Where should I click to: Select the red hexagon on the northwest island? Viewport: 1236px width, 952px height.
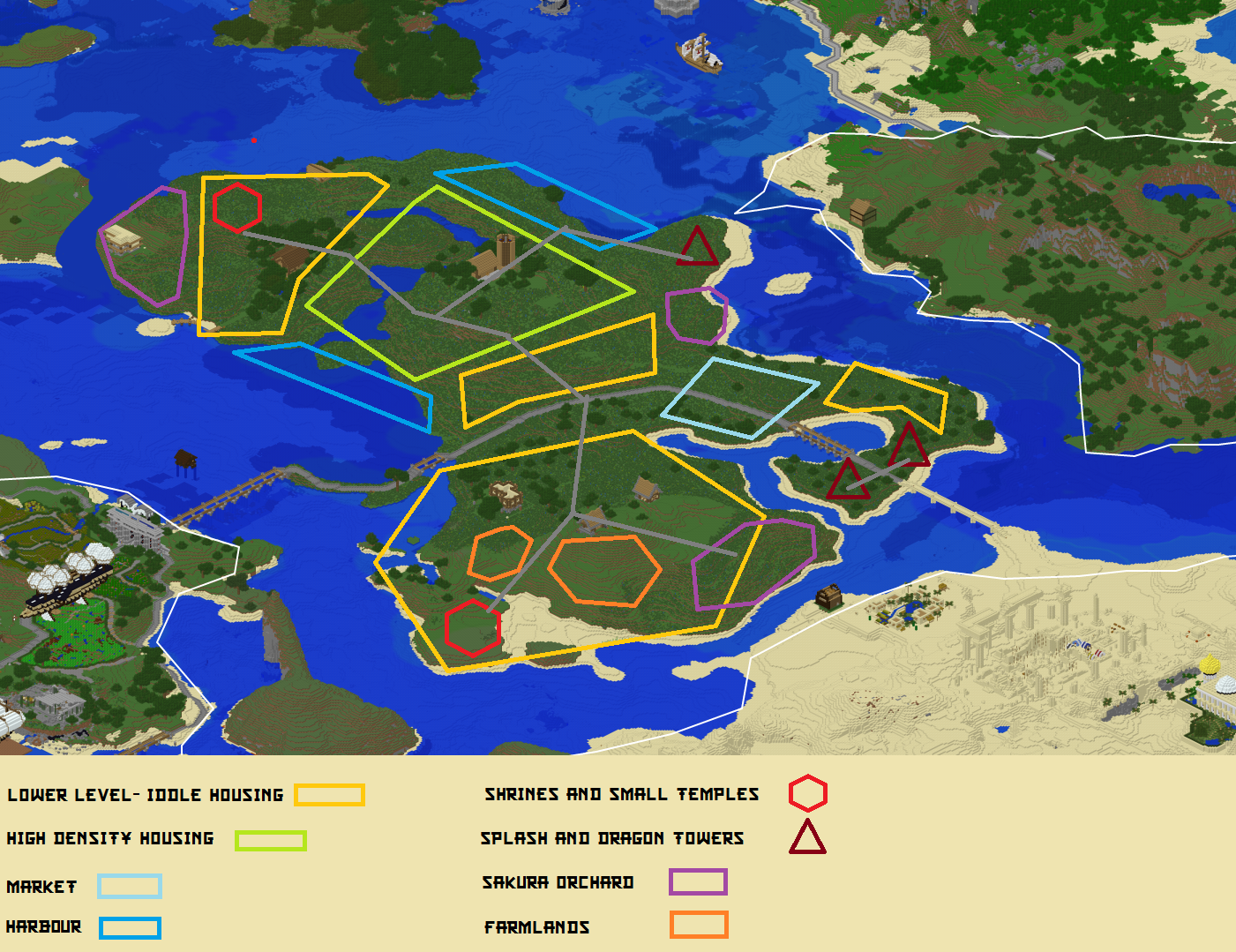point(237,208)
